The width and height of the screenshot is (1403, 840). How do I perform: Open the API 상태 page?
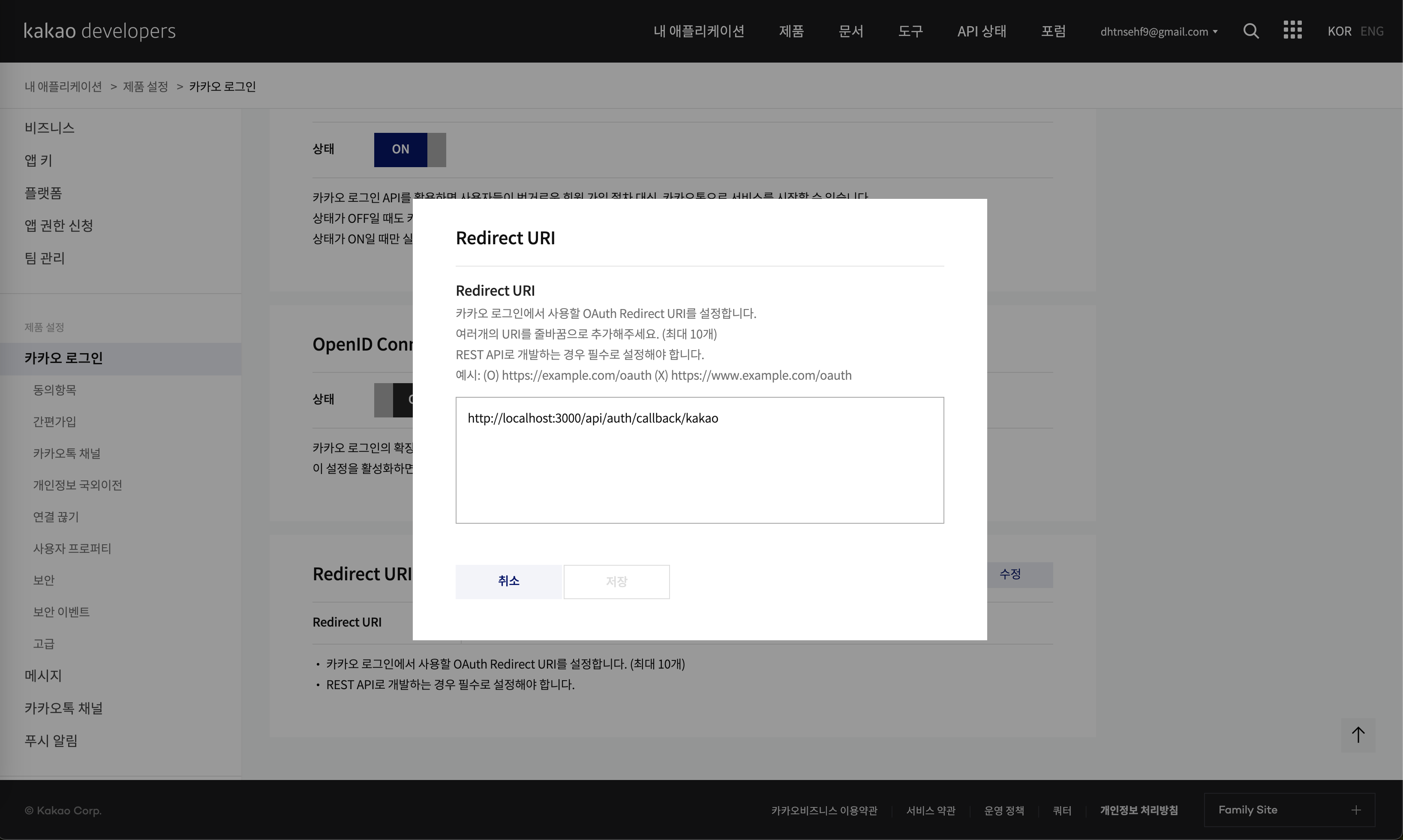point(981,31)
